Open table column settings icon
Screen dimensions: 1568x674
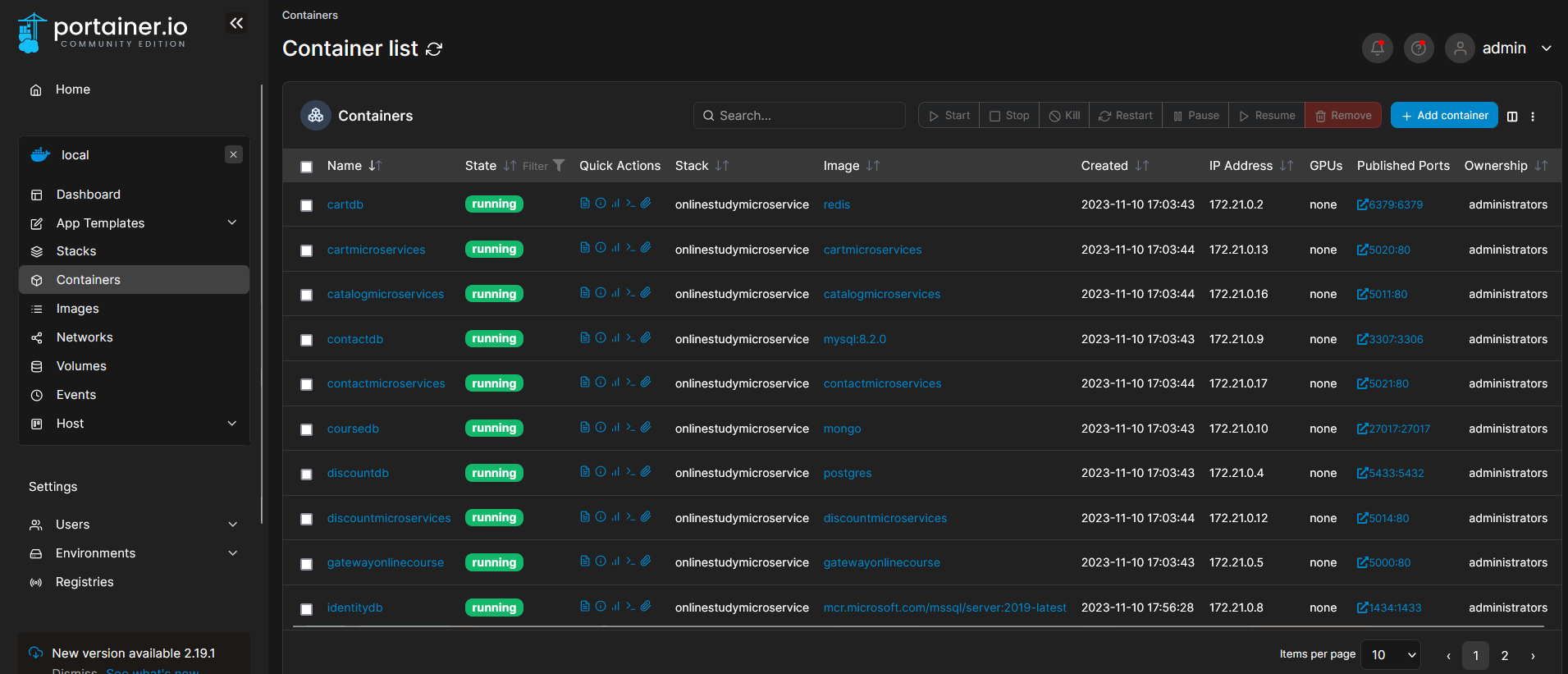(1512, 117)
